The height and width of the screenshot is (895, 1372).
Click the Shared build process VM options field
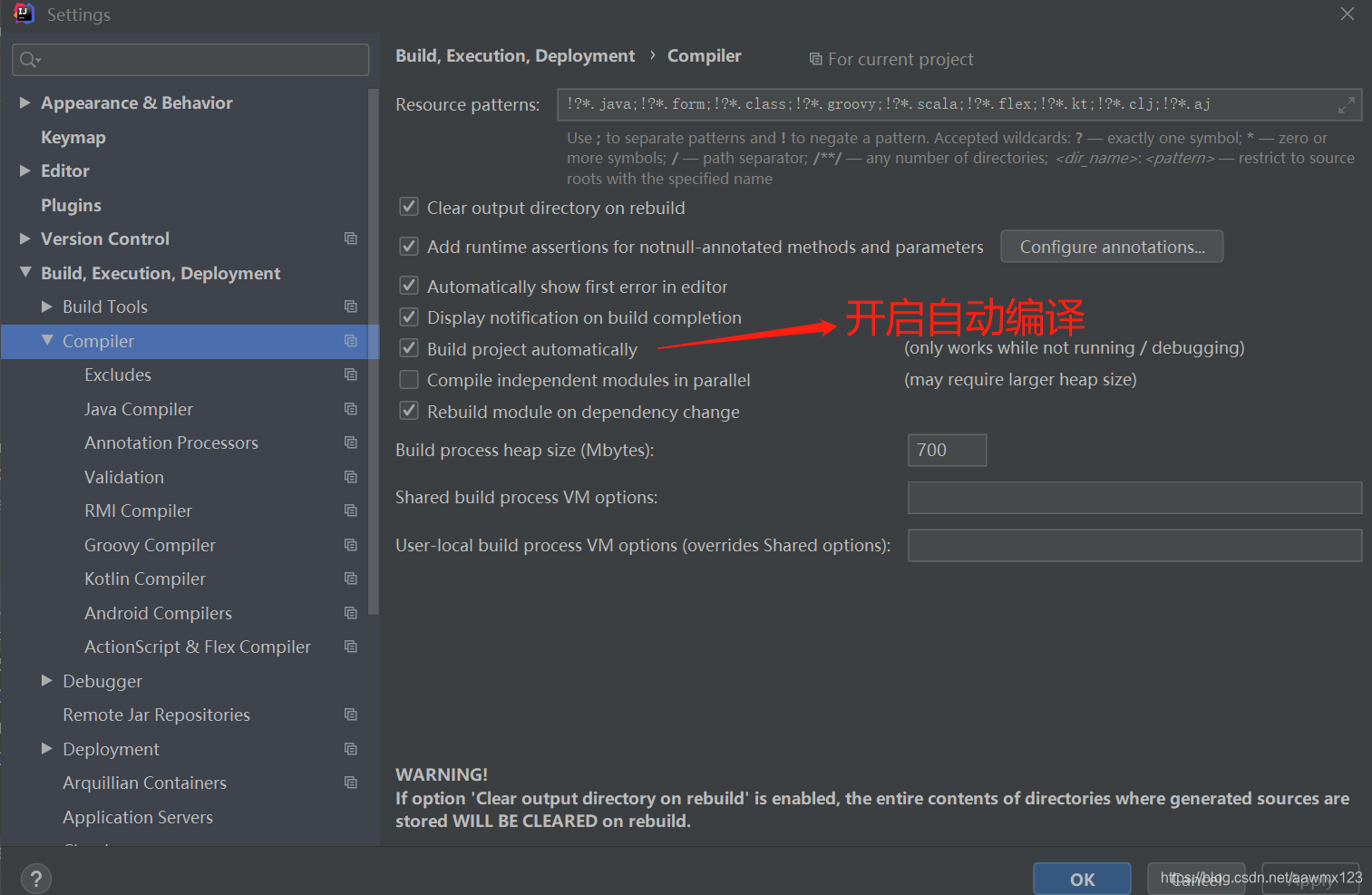pos(1134,498)
